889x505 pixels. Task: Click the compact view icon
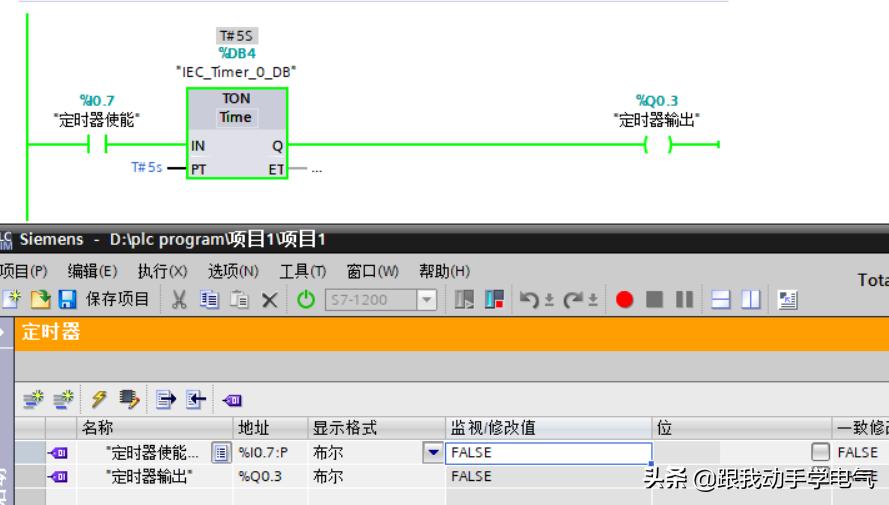(494, 299)
